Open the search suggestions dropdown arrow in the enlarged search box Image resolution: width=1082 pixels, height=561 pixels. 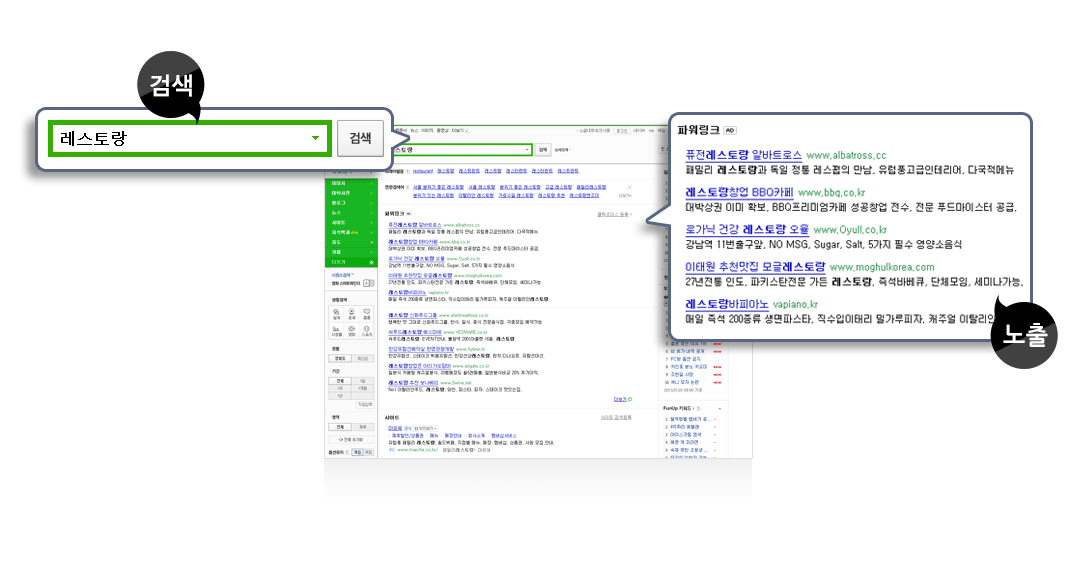pyautogui.click(x=315, y=138)
